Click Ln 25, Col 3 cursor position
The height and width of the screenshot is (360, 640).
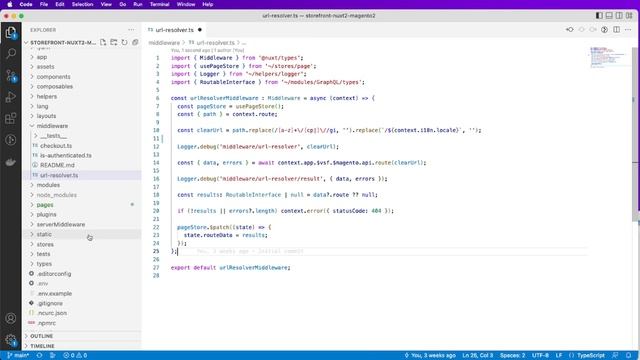[x=478, y=355]
